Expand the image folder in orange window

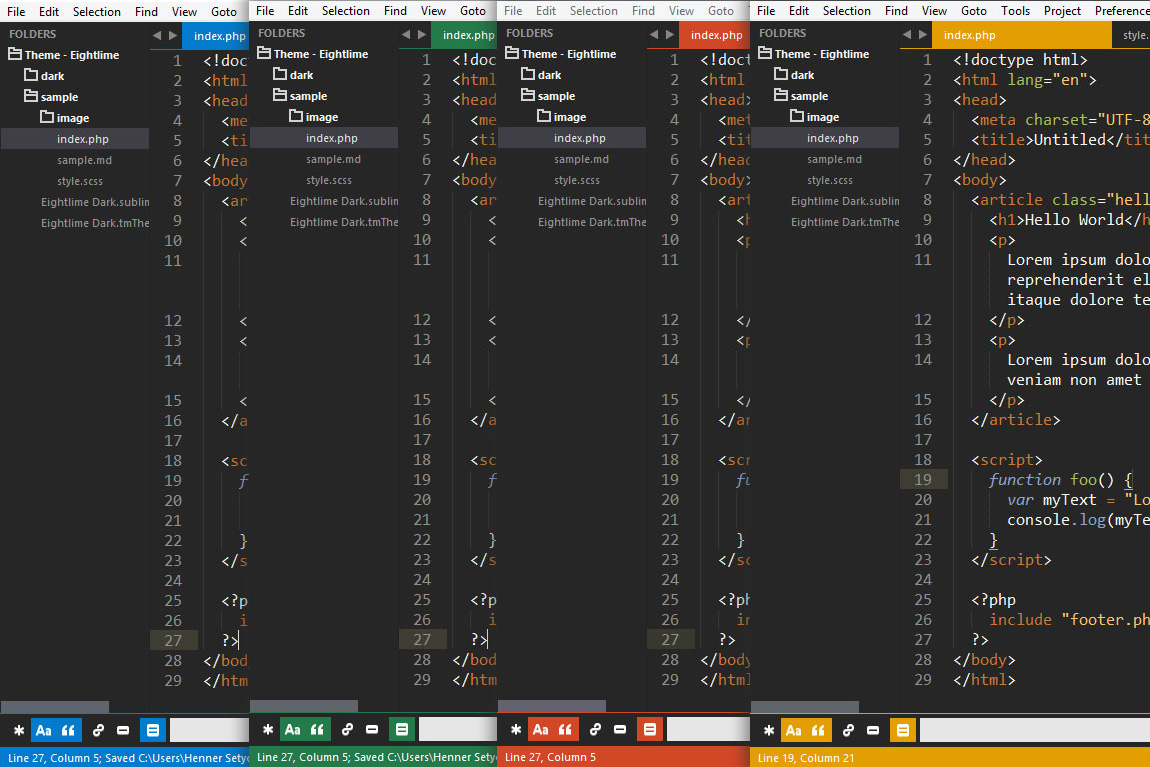pos(797,117)
